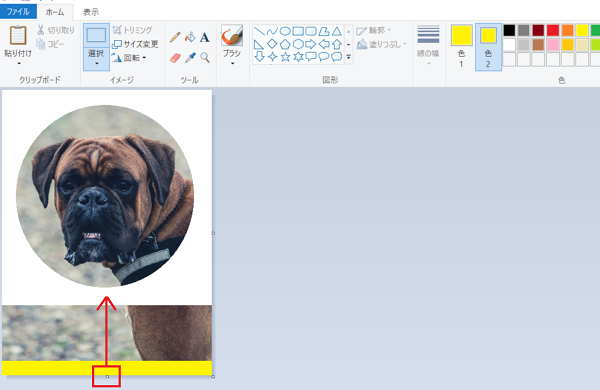Select the Pentagon shape
The width and height of the screenshot is (600, 390).
pos(285,44)
